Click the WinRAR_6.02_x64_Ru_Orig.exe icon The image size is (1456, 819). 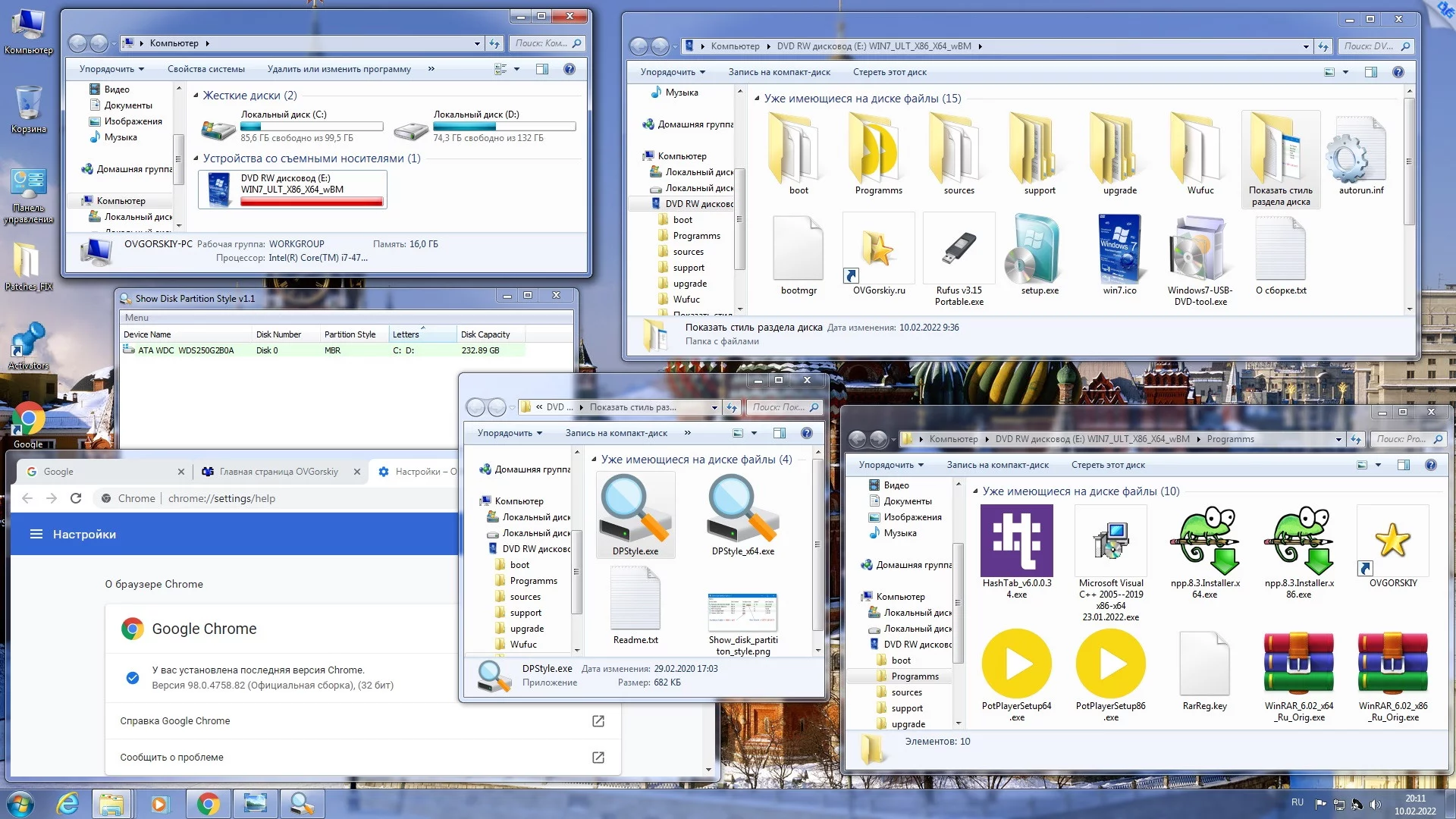click(1298, 664)
